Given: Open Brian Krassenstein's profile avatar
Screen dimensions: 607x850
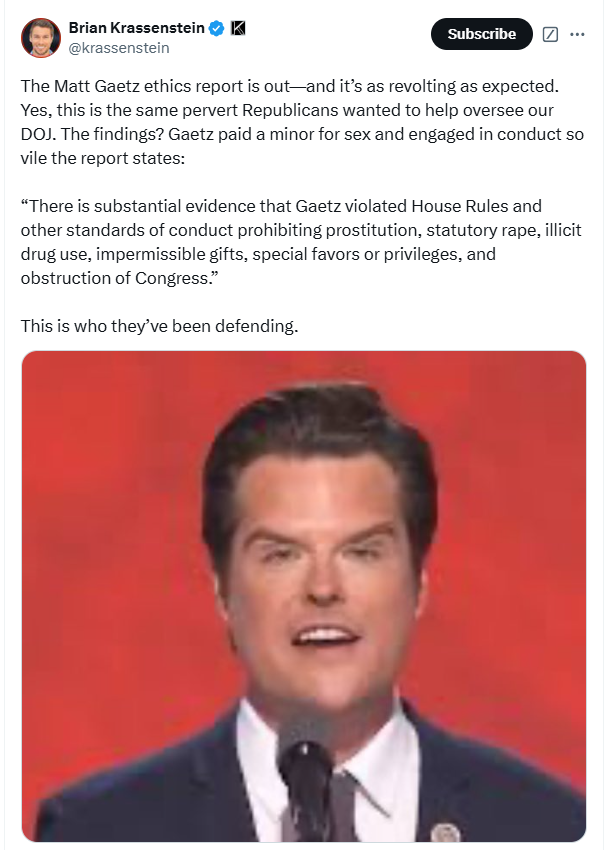Looking at the screenshot, I should tap(41, 37).
